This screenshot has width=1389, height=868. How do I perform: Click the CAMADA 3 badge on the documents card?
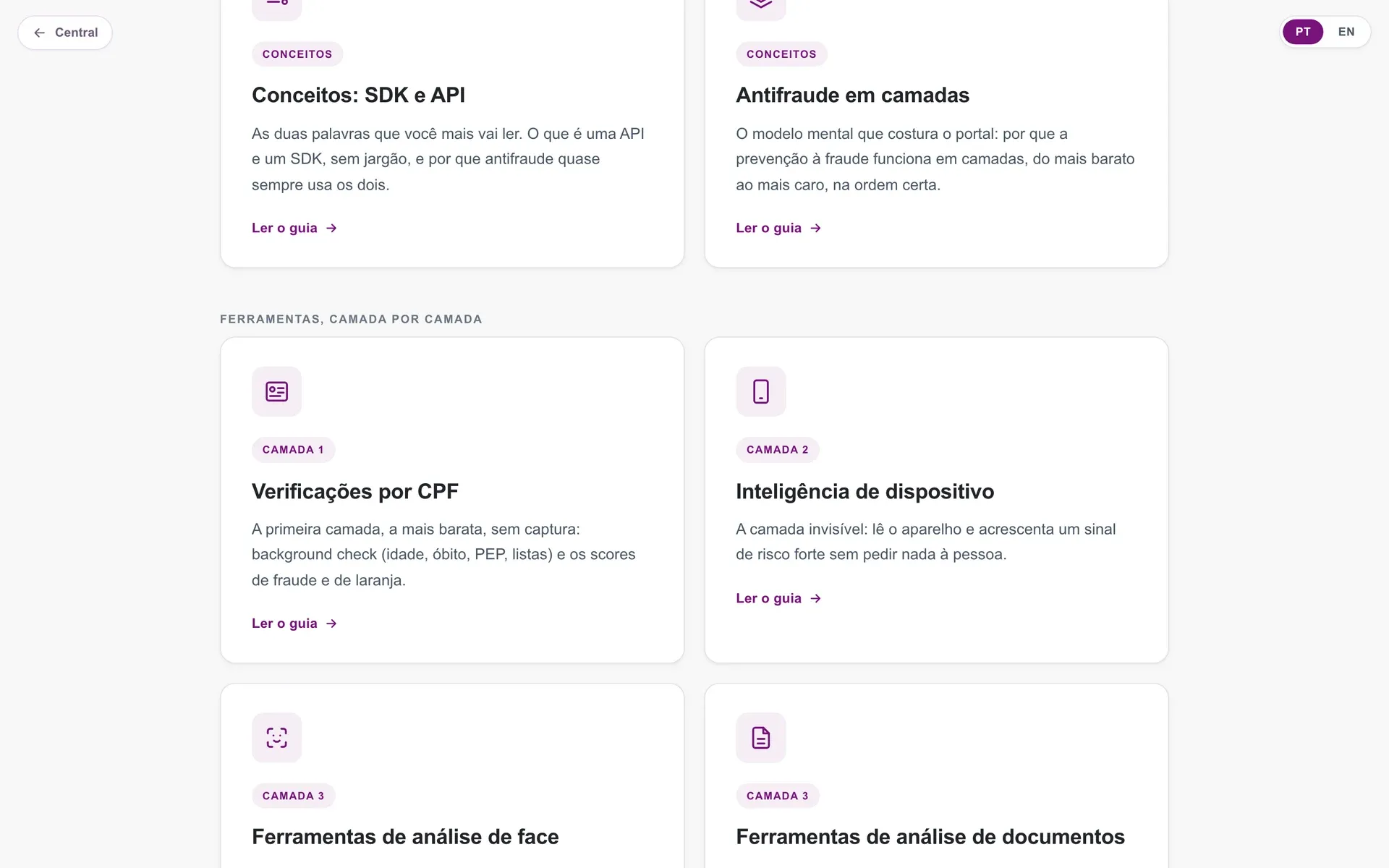tap(777, 796)
